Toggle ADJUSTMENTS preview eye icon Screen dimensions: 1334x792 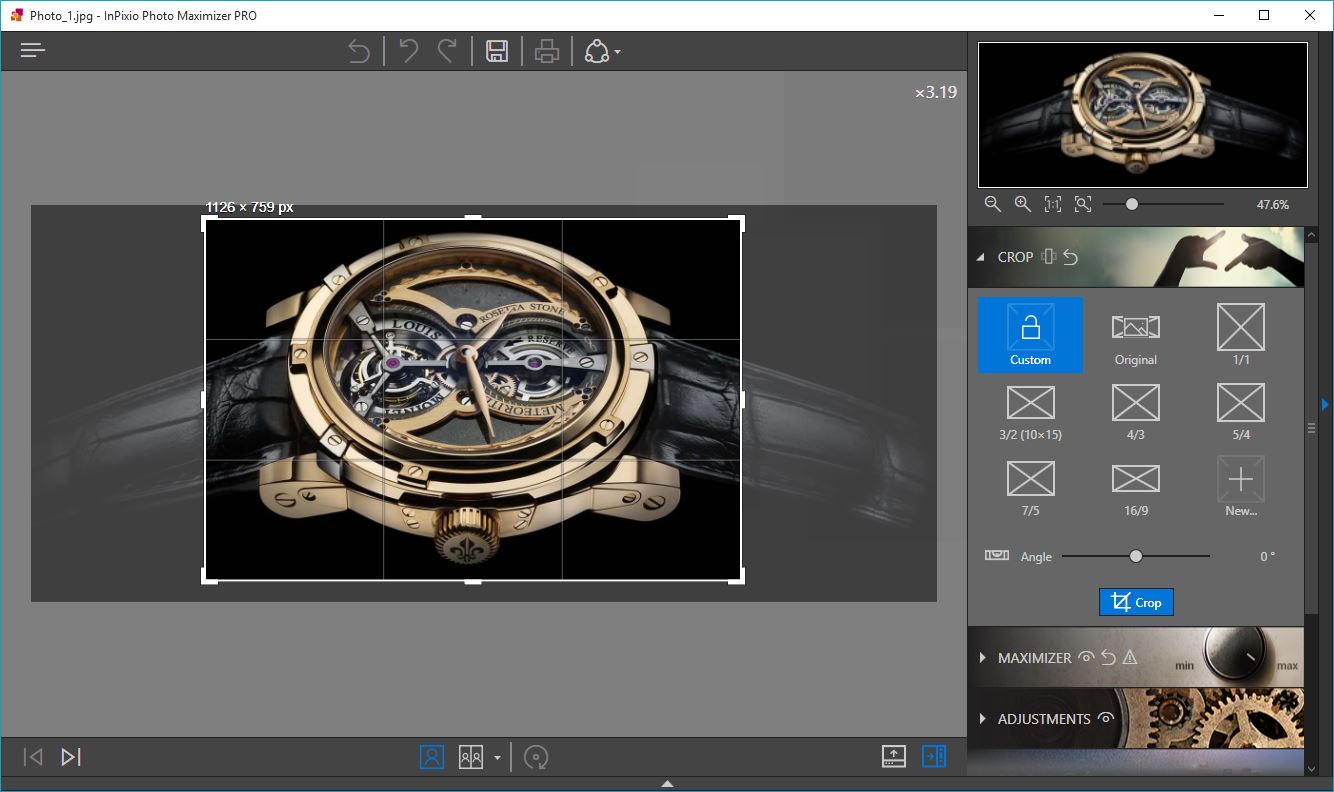tap(1106, 719)
